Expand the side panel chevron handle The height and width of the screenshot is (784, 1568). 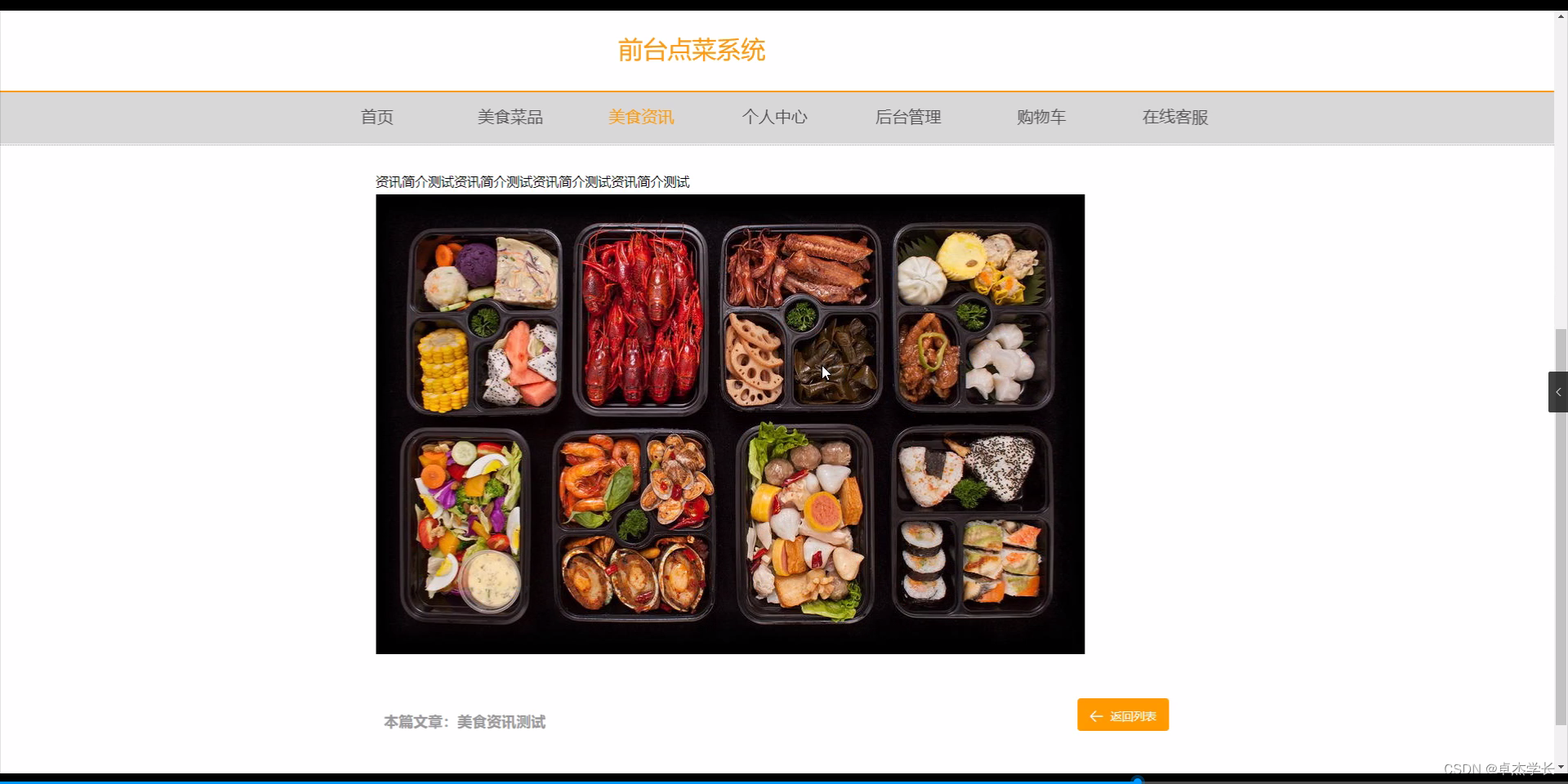click(x=1557, y=392)
